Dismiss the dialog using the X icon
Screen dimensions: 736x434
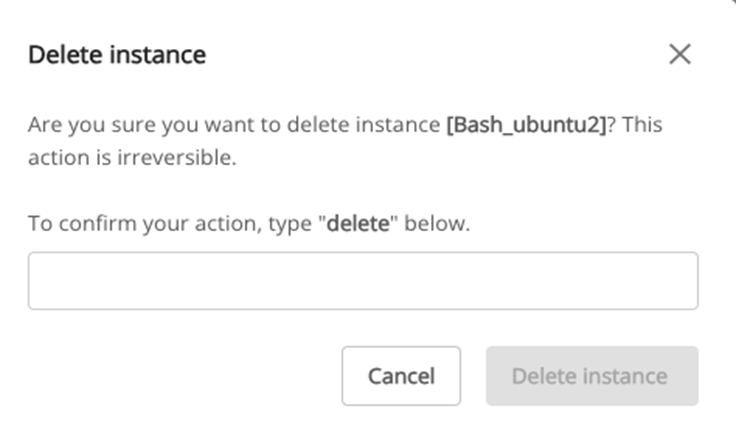pos(680,54)
